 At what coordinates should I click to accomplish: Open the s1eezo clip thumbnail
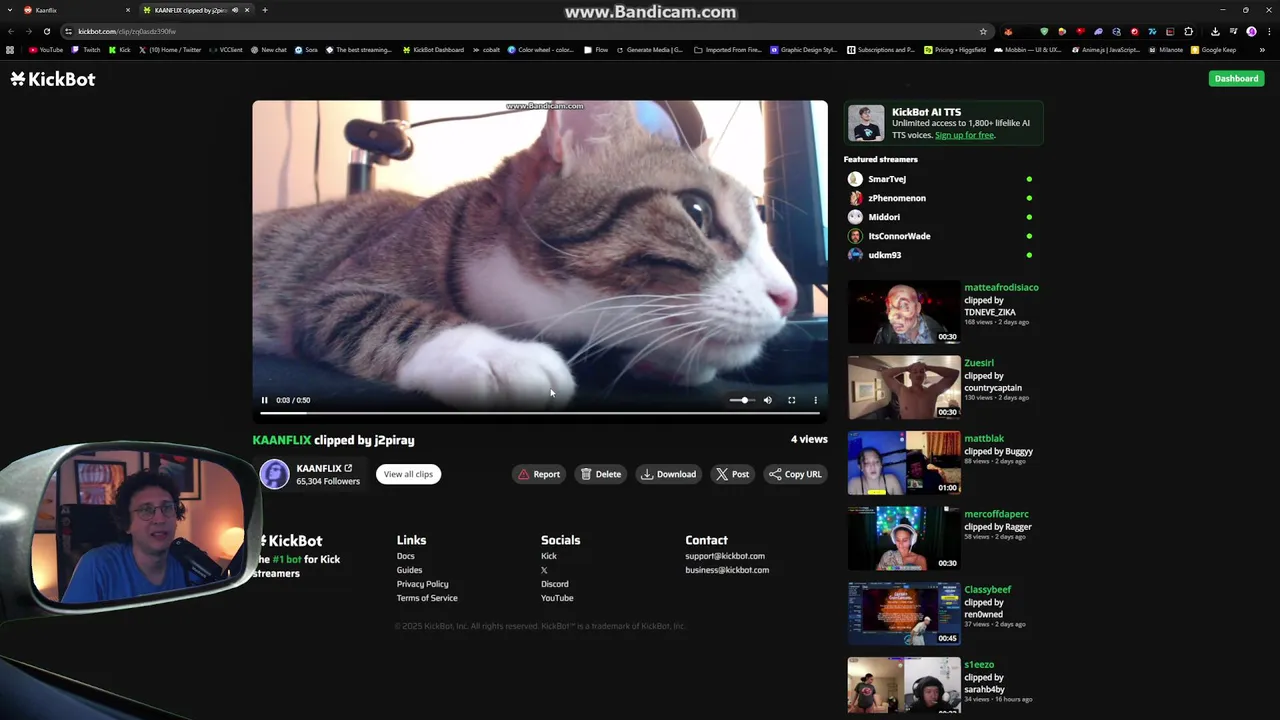pos(904,685)
